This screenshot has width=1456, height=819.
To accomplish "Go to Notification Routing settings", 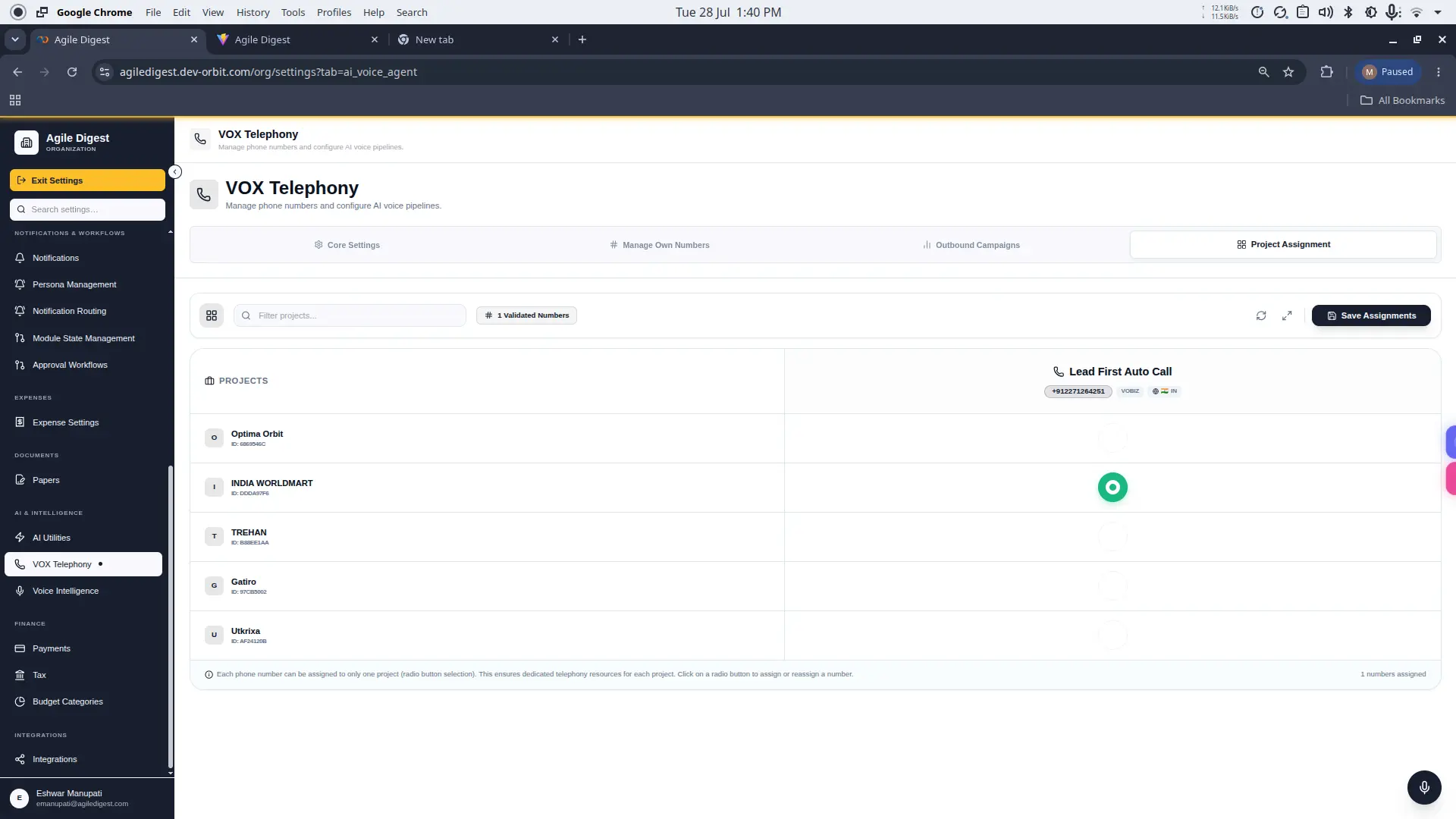I will click(83, 311).
